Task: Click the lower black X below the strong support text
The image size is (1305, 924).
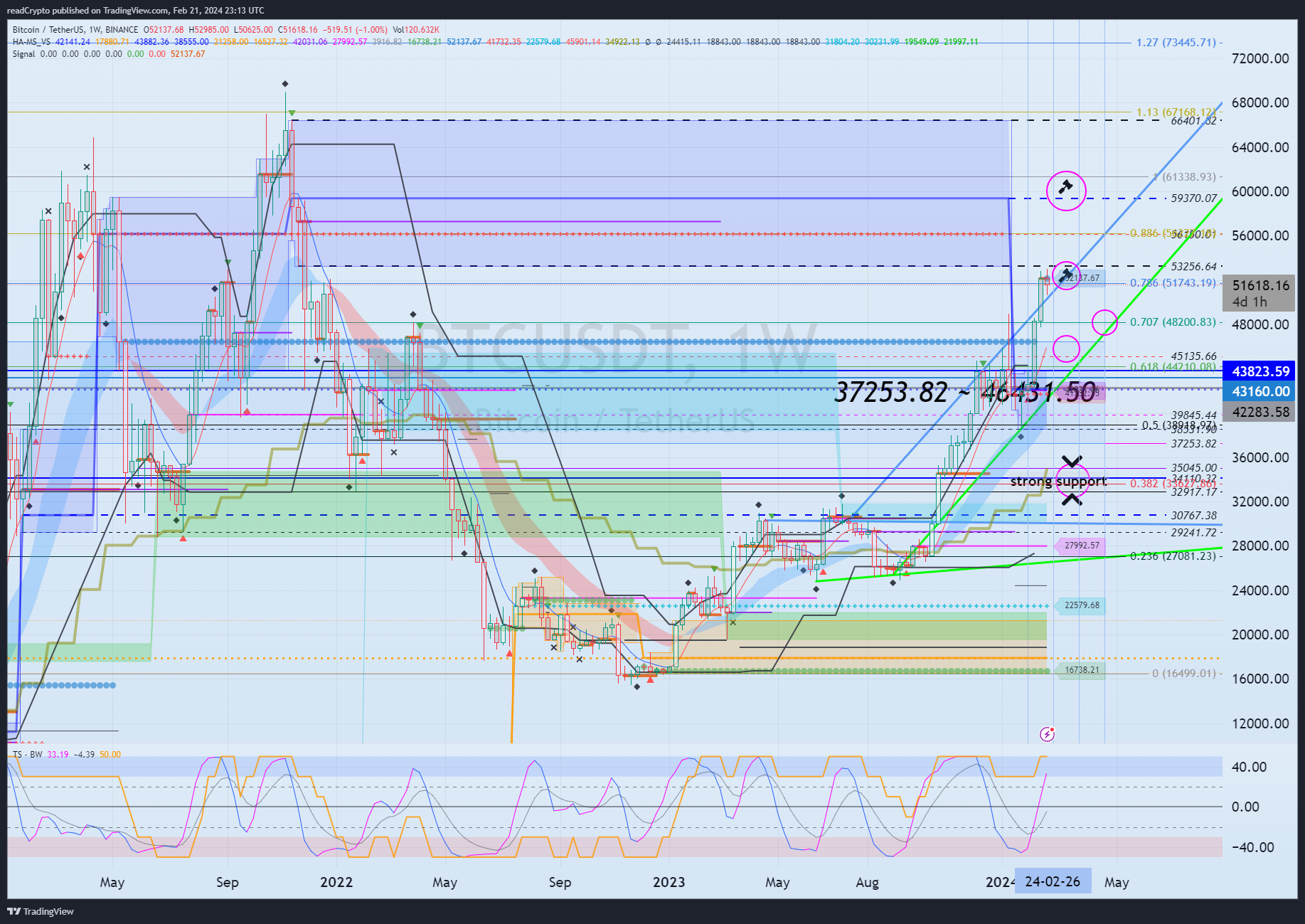Action: coord(1072,499)
